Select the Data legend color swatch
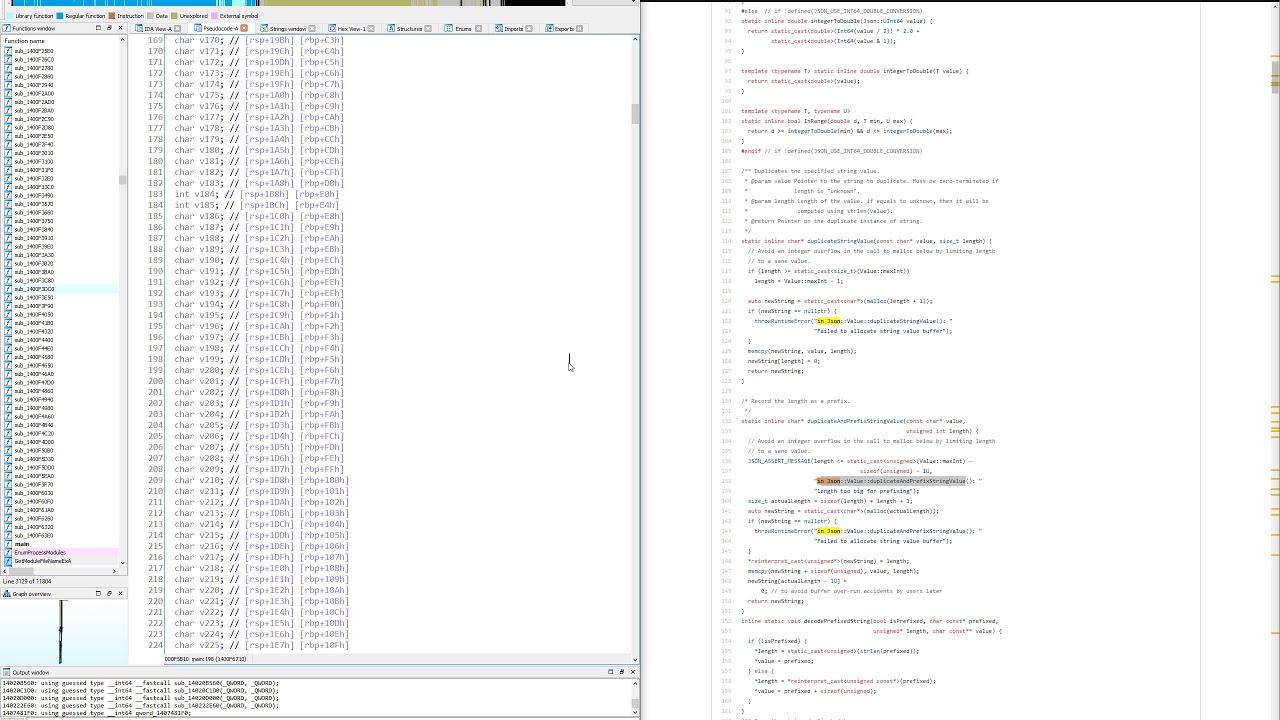This screenshot has height=720, width=1280. point(151,16)
